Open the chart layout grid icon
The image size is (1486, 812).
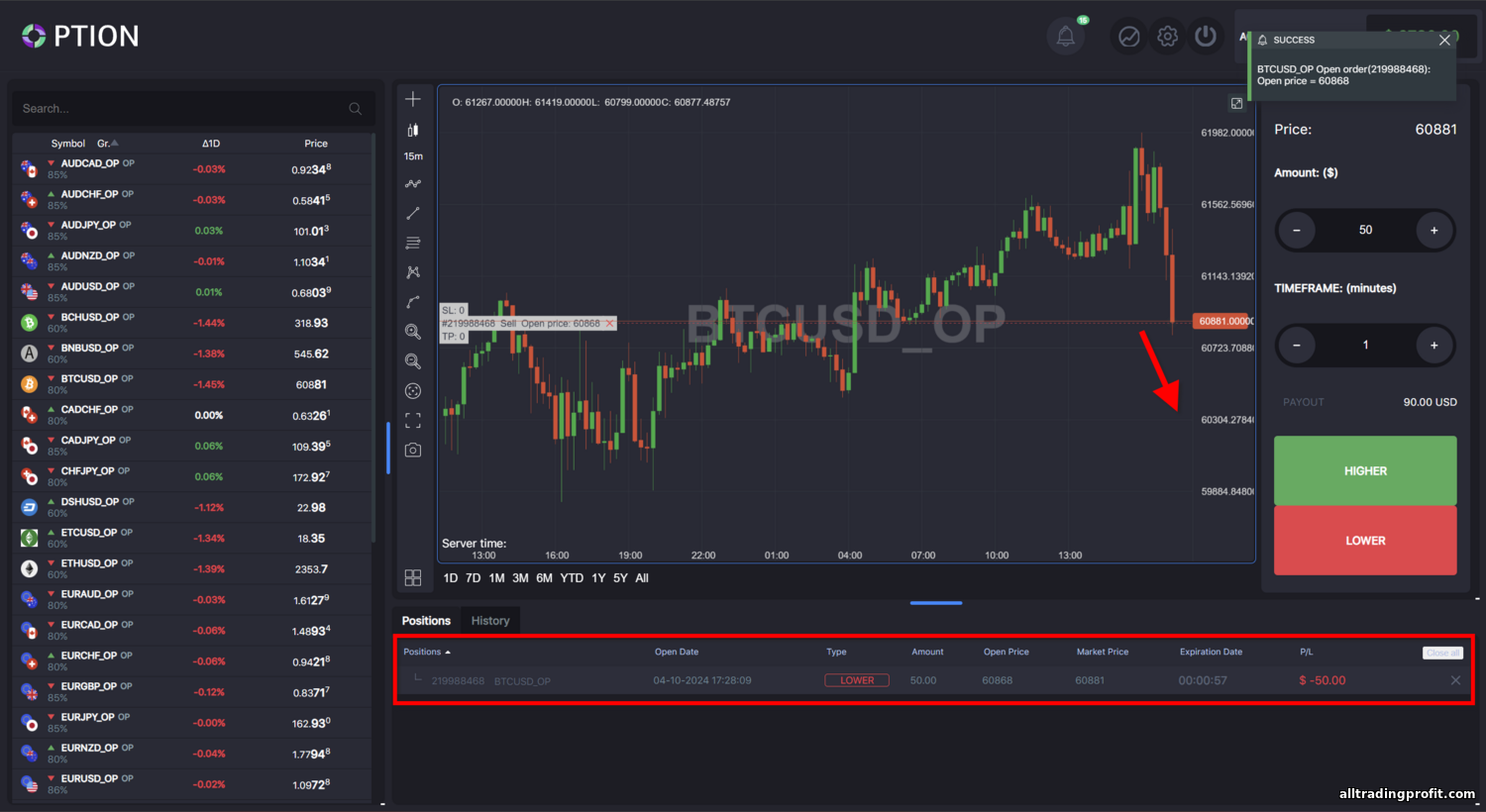(413, 577)
